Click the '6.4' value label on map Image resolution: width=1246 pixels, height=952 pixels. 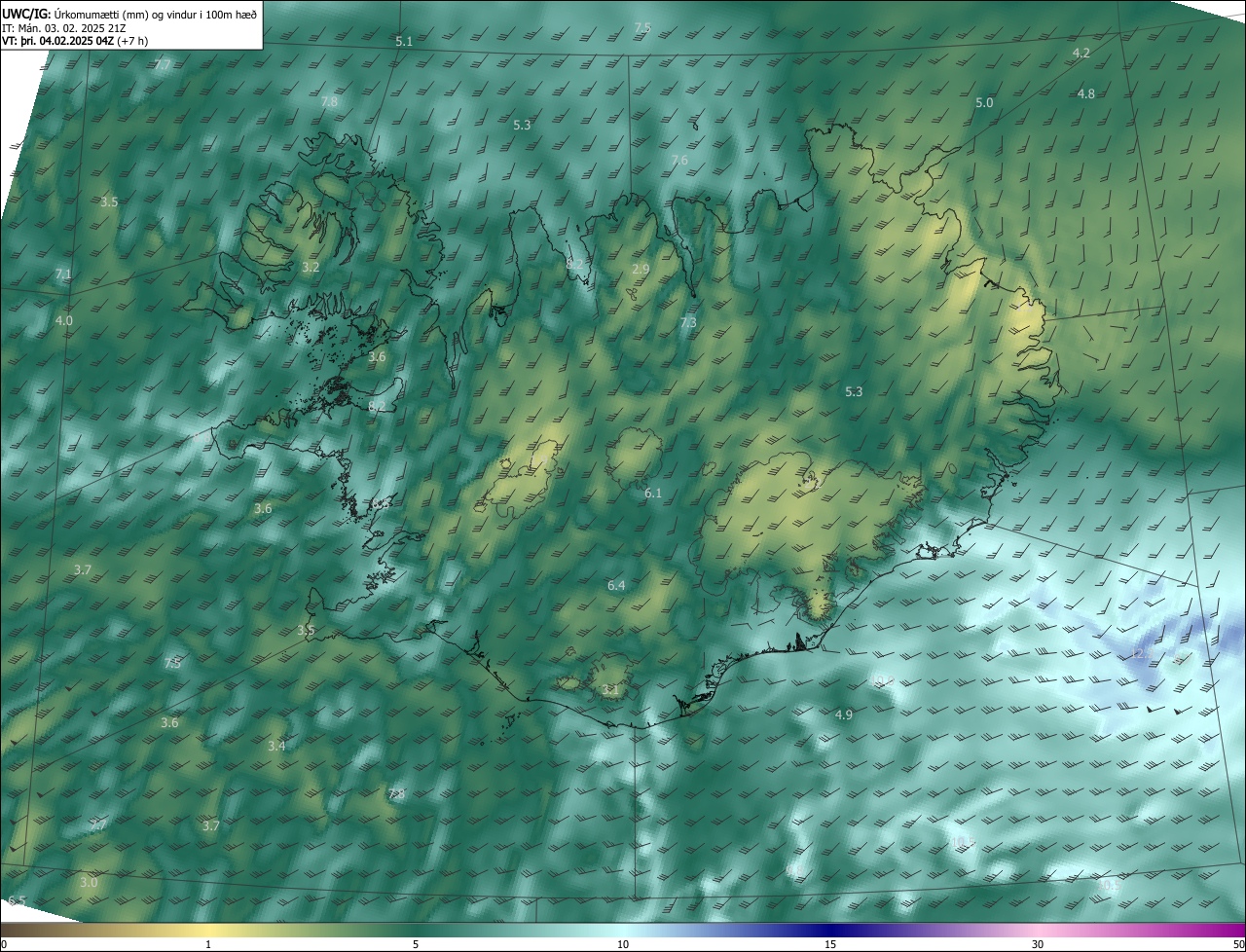point(616,585)
